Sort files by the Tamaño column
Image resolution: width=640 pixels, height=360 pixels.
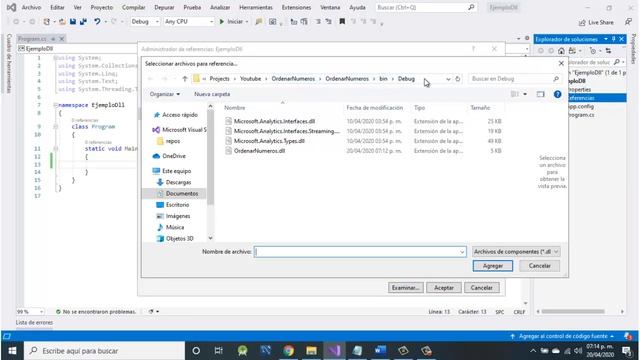(x=480, y=108)
